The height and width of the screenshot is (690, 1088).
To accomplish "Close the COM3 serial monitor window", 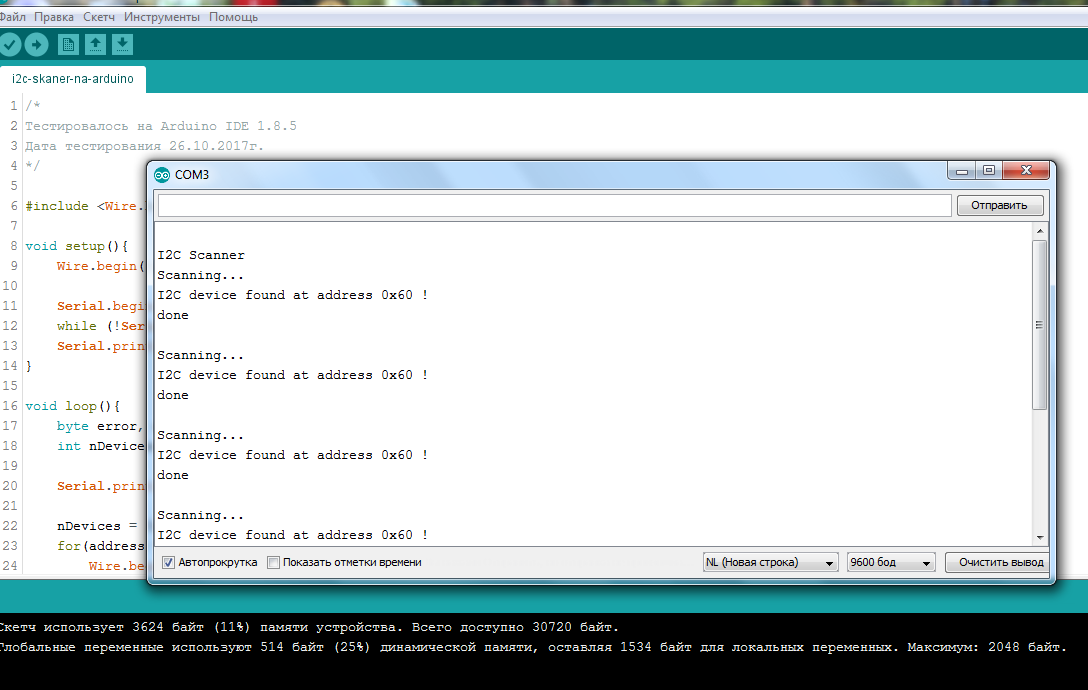I will tap(1027, 171).
